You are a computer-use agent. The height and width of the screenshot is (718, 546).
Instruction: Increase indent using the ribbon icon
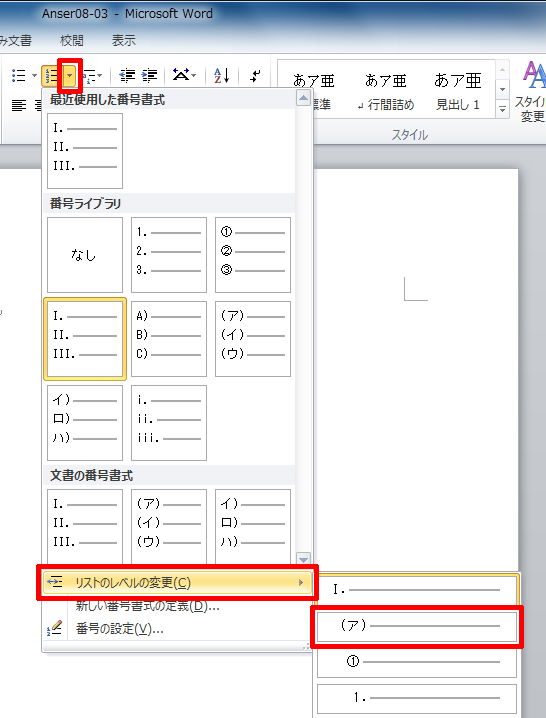[x=149, y=75]
